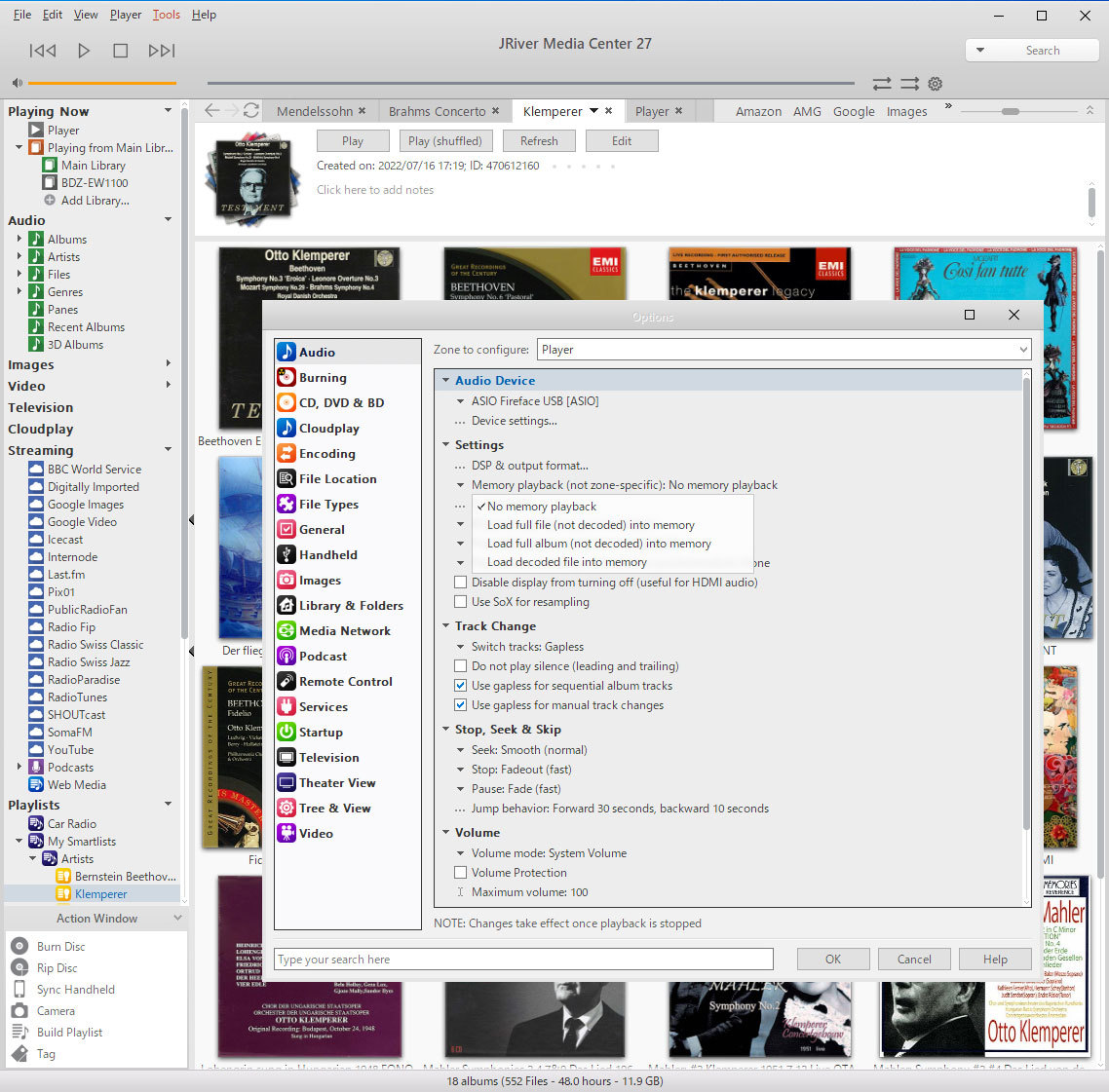Viewport: 1109px width, 1092px height.
Task: Expand the Podcasts tree item
Action: pyautogui.click(x=19, y=768)
